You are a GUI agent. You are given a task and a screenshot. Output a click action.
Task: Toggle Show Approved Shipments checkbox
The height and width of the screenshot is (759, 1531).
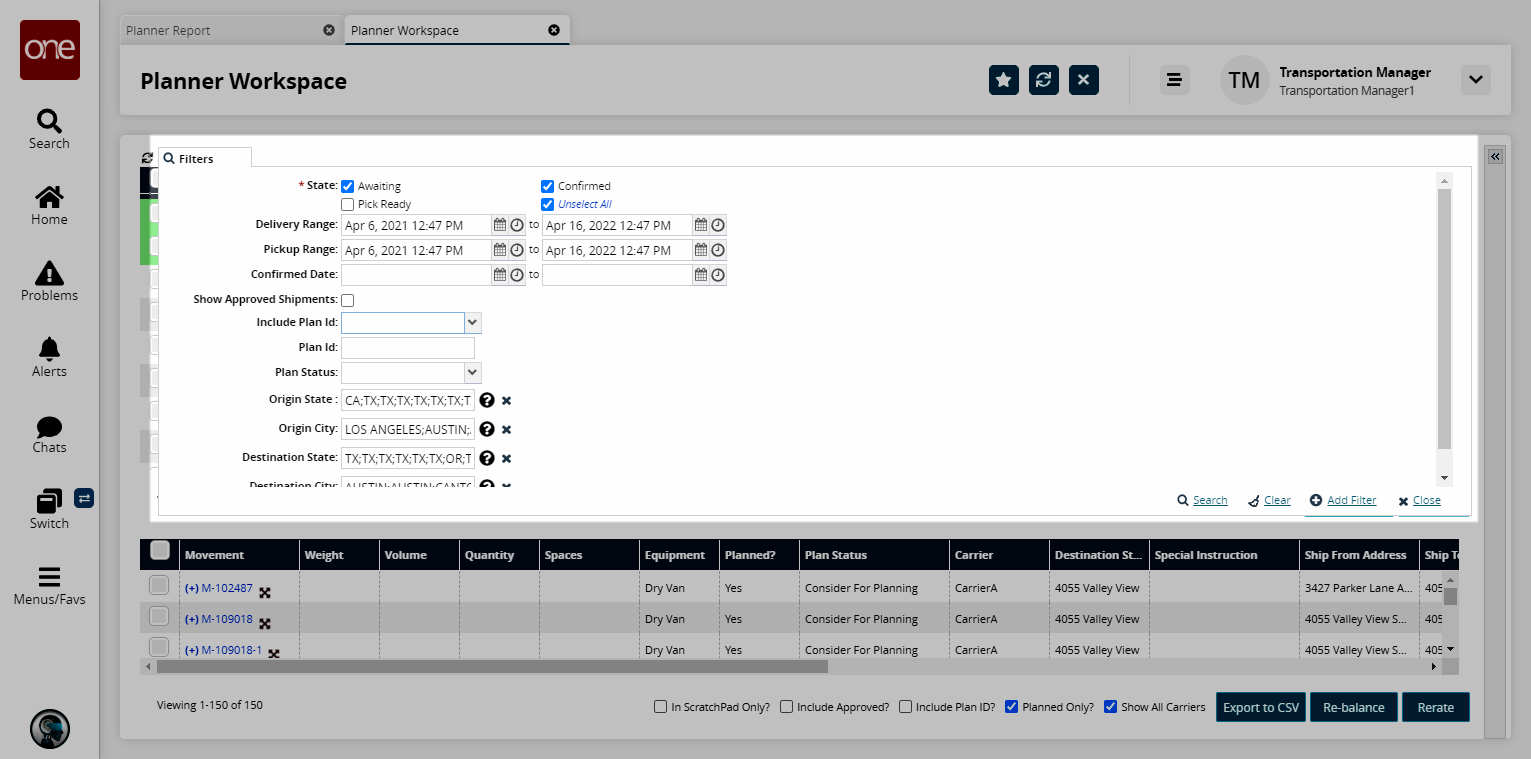point(348,300)
